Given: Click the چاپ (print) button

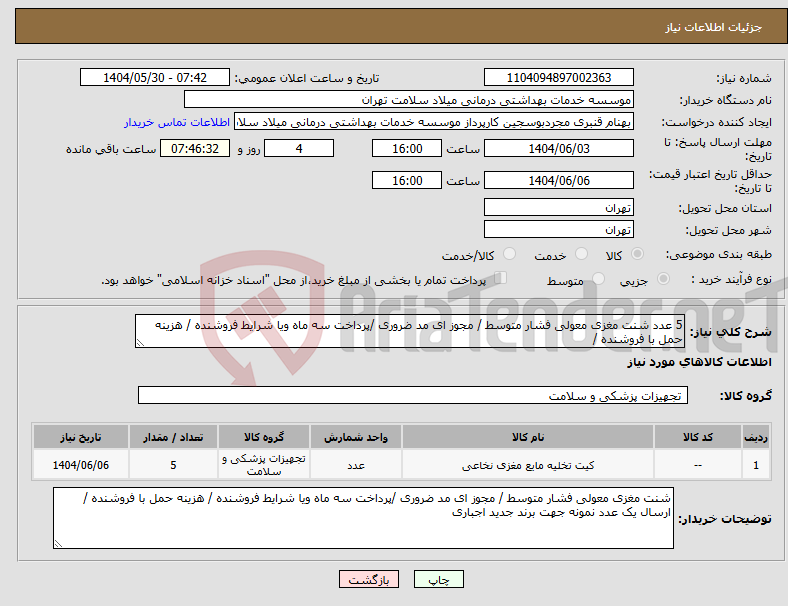Looking at the screenshot, I should [438, 579].
